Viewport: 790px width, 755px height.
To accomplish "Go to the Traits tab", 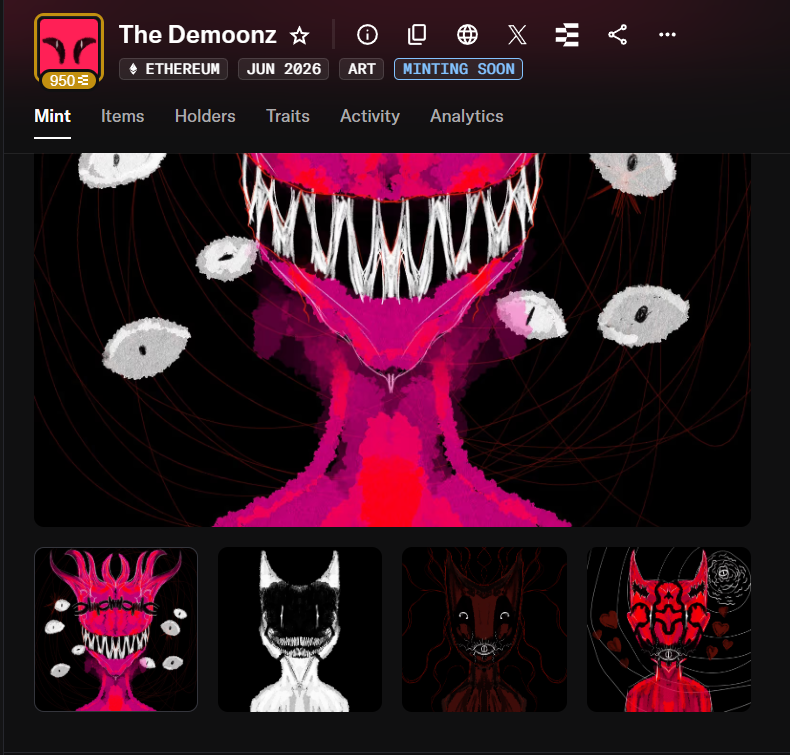I will point(288,116).
